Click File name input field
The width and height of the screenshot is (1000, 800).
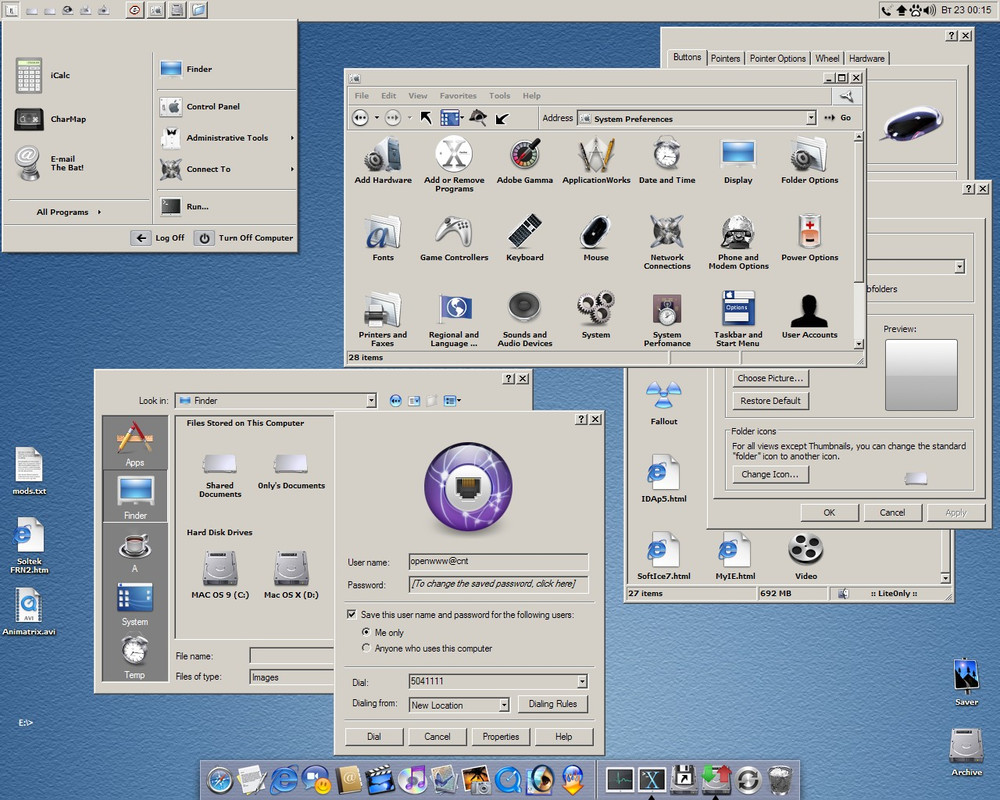point(291,656)
